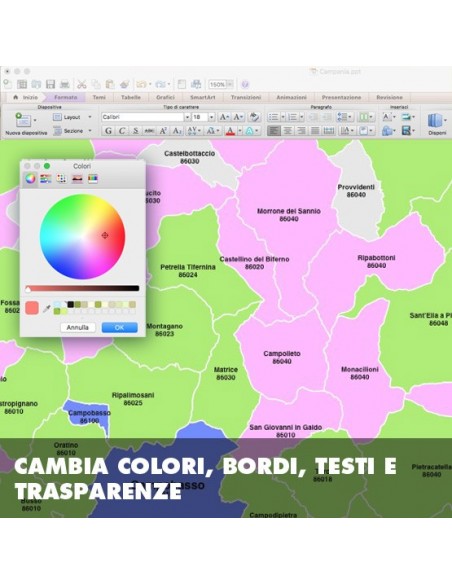This screenshot has width=452, height=584.
Task: Click the Save icon in the toolbar
Action: (51, 85)
